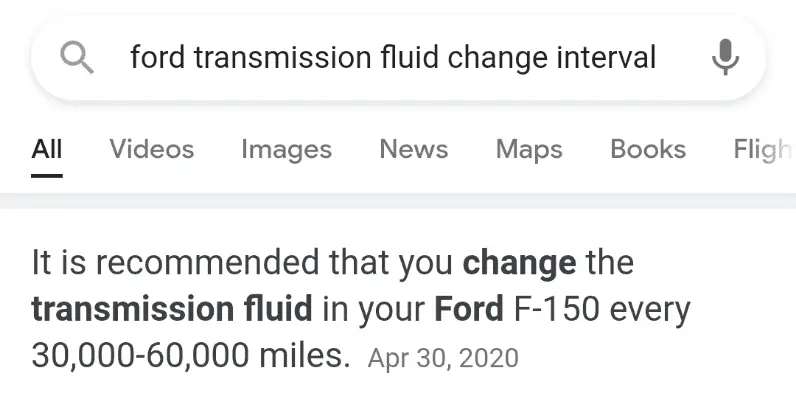Viewport: 796px width, 415px height.
Task: Click the underline indicator beneath All tab
Action: coord(47,176)
